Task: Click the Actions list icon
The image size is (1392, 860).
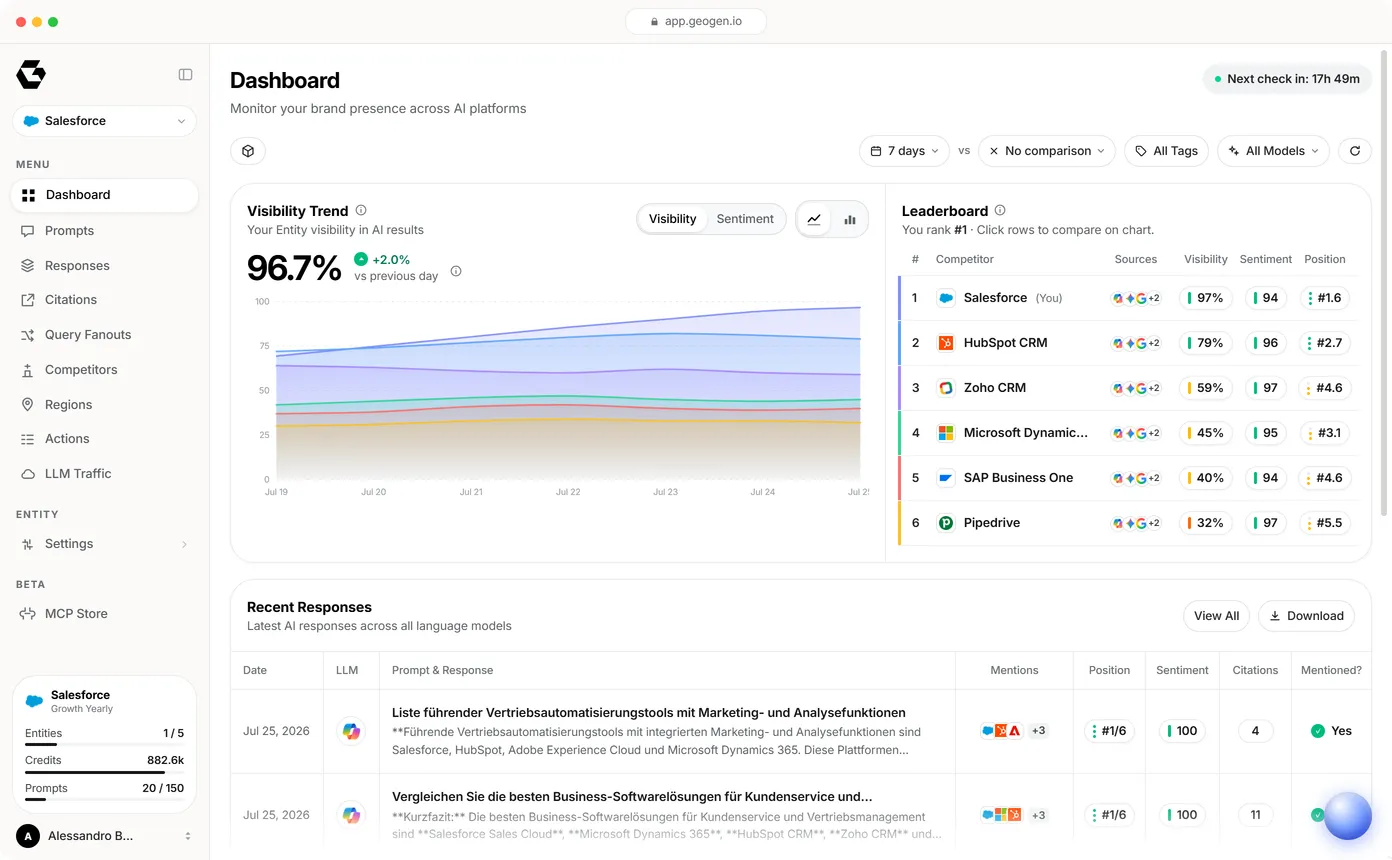Action: [x=27, y=439]
